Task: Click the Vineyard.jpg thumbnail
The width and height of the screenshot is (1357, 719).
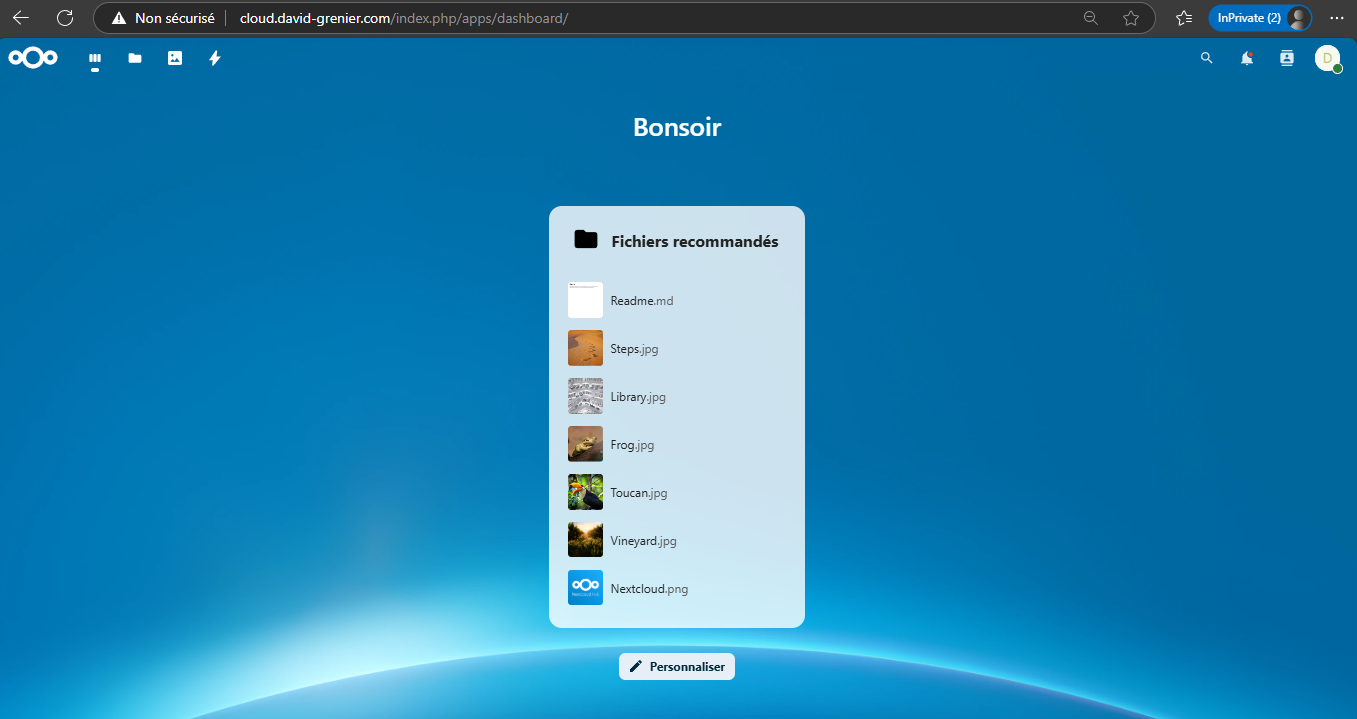Action: coord(585,540)
